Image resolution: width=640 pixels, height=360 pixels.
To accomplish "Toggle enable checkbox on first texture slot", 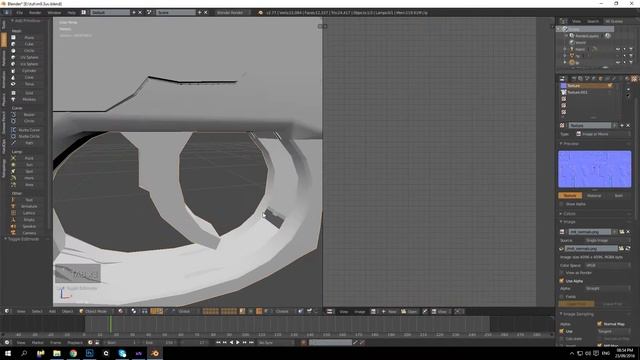I will [x=610, y=86].
